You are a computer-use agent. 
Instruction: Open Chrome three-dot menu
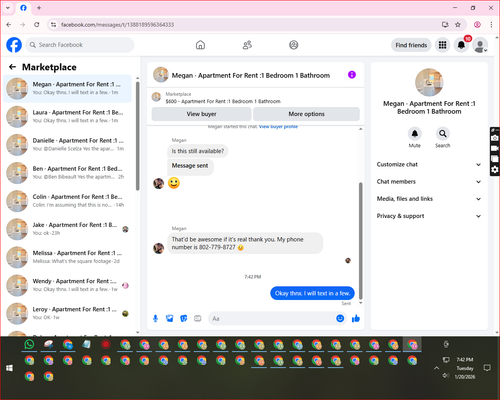pos(491,25)
